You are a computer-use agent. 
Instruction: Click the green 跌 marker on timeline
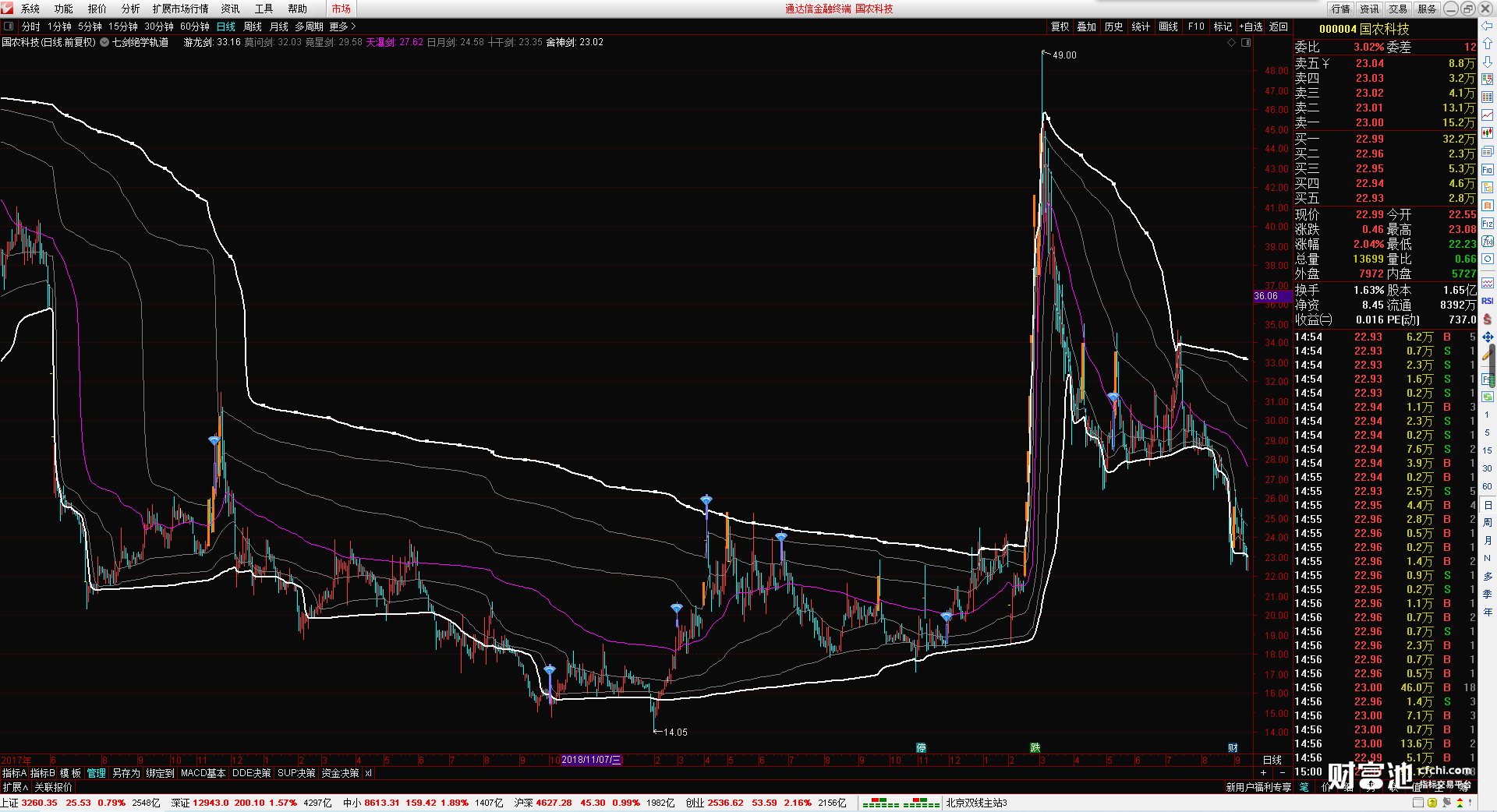(x=1035, y=748)
